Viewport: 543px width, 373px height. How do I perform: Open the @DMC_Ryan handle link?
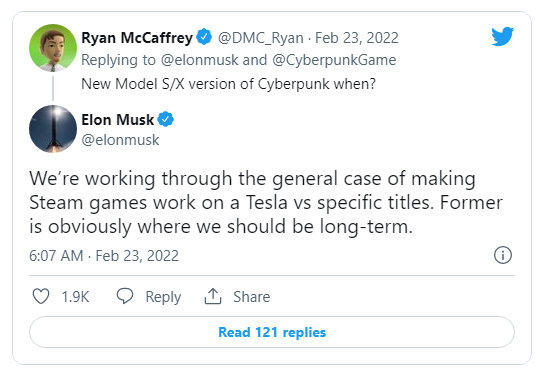[x=260, y=38]
